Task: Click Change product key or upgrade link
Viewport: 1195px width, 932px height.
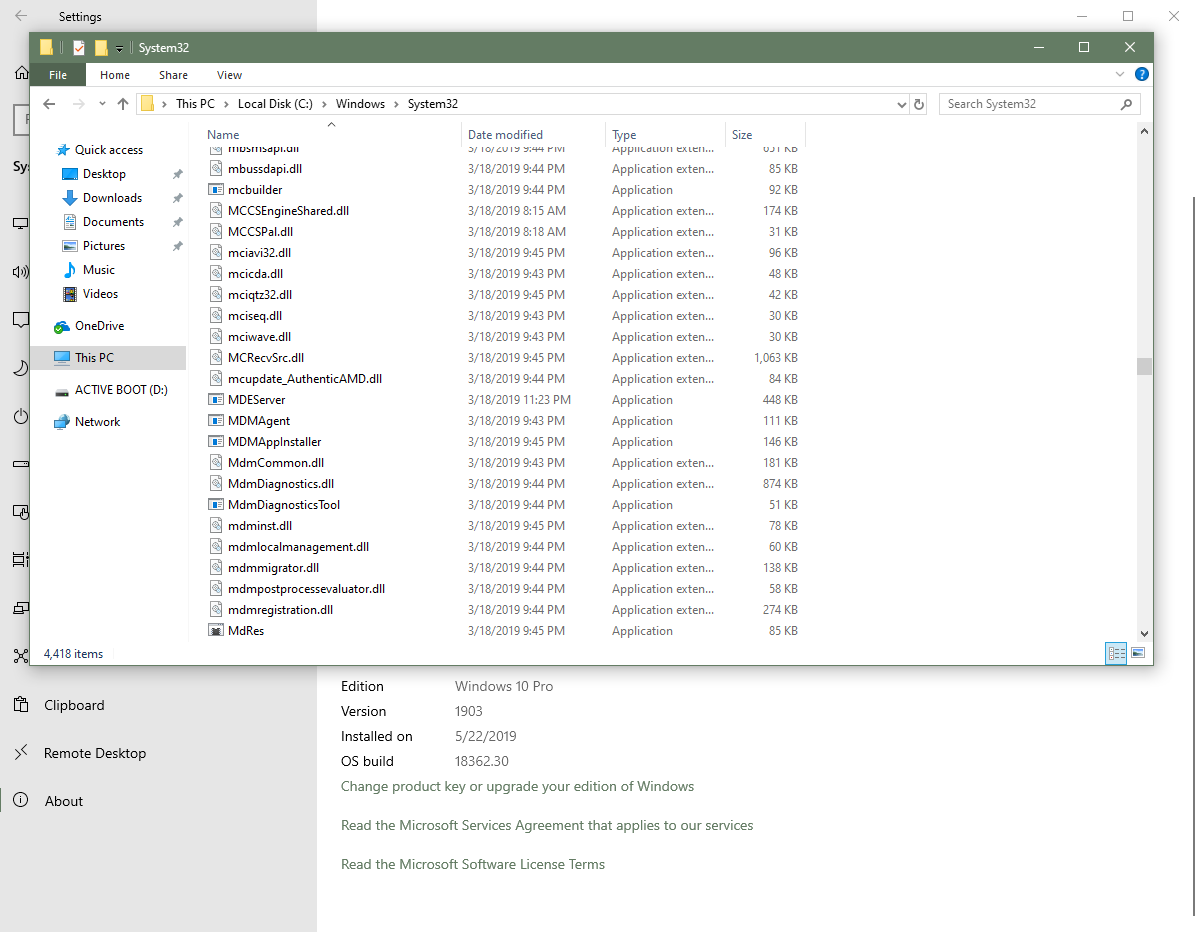Action: click(x=517, y=786)
